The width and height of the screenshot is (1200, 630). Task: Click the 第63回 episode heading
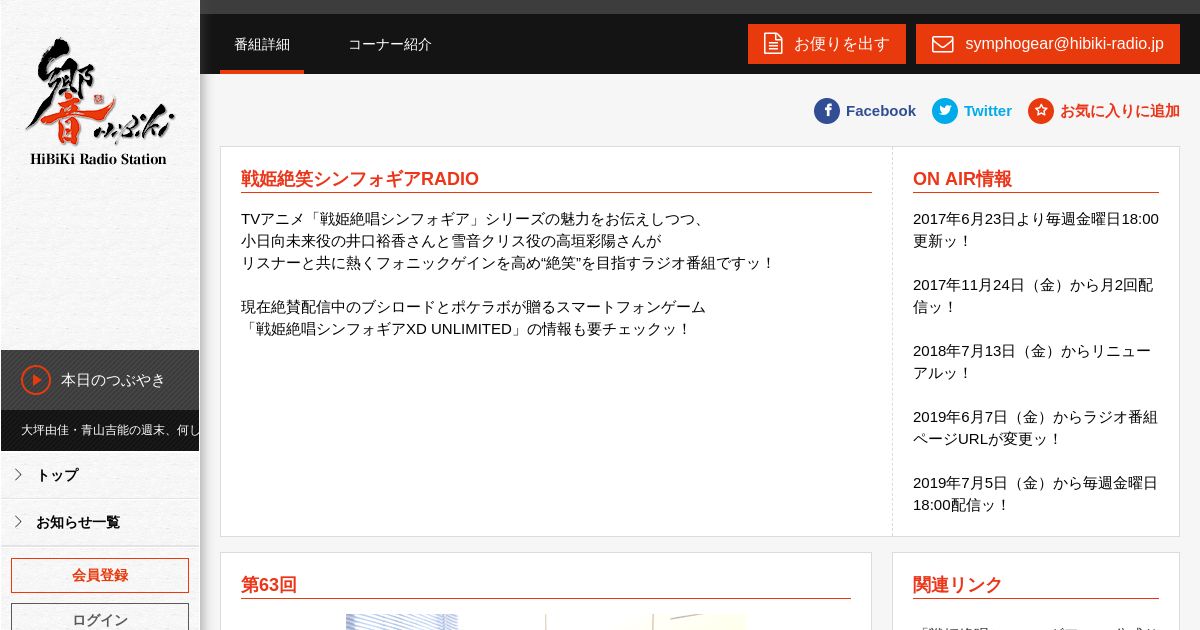click(x=269, y=585)
